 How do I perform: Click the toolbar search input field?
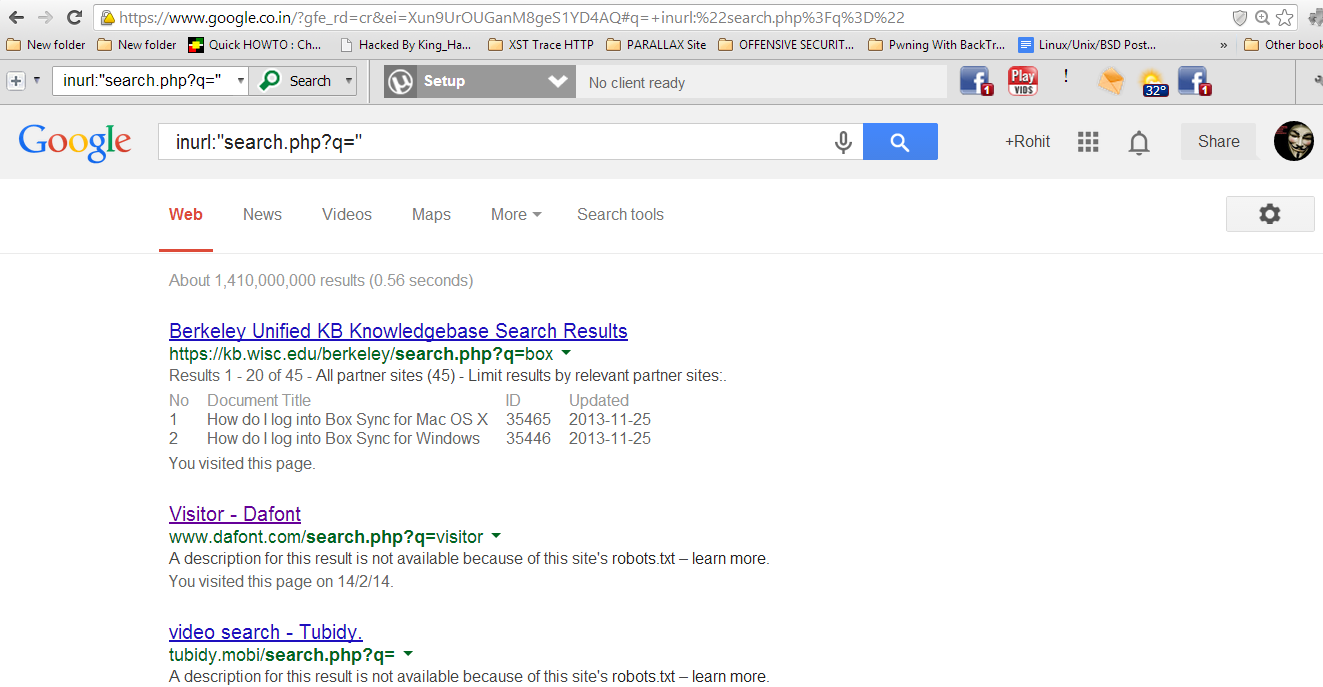[x=144, y=81]
